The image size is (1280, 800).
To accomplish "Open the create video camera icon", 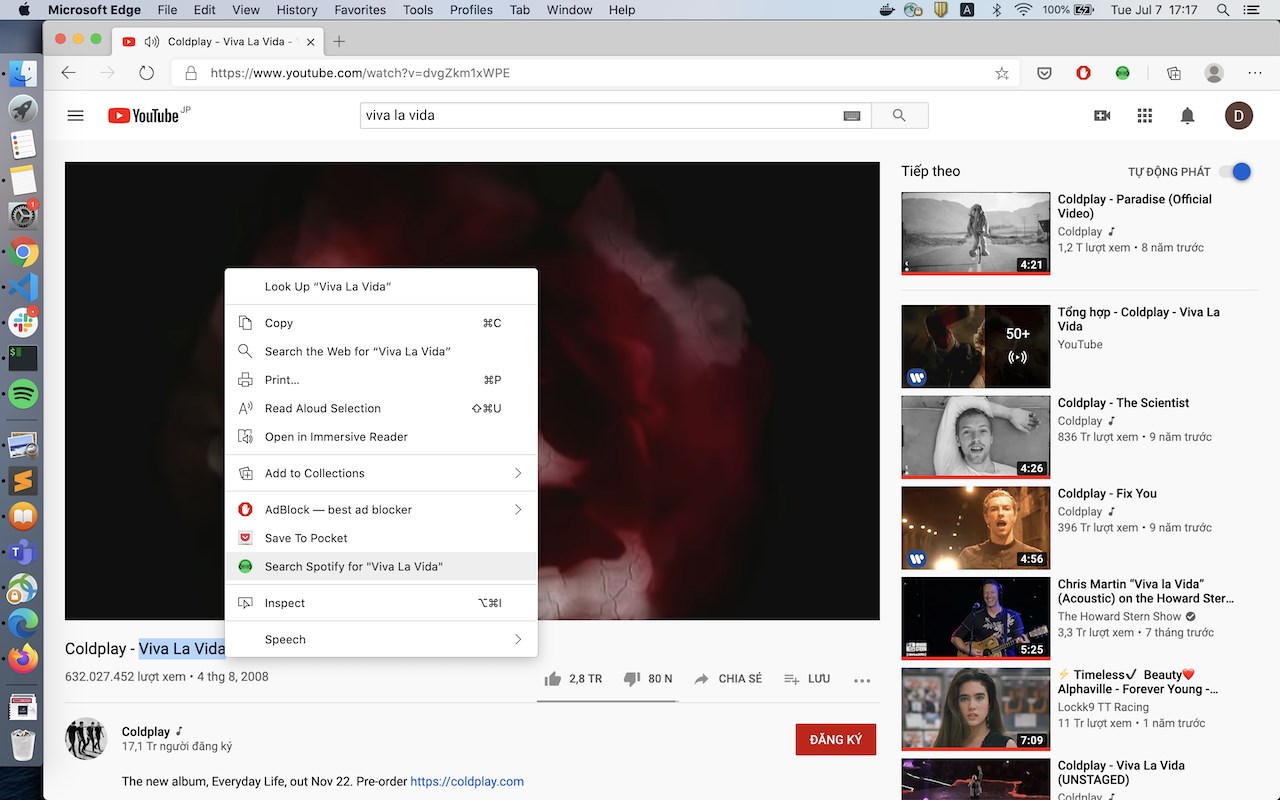I will tap(1102, 116).
